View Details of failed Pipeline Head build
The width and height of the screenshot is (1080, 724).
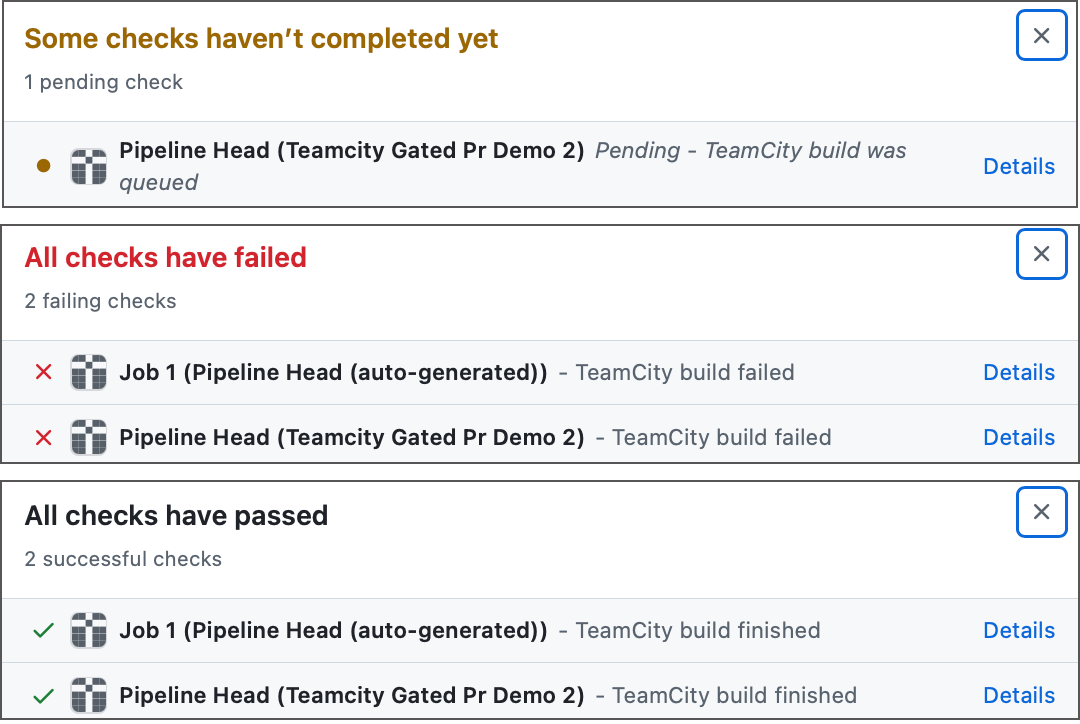1019,437
